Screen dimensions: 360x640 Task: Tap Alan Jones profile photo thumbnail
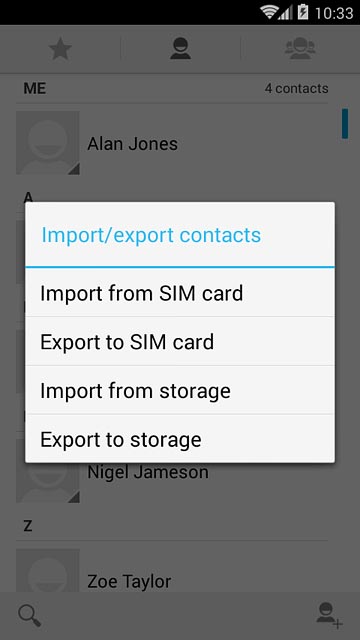point(48,143)
